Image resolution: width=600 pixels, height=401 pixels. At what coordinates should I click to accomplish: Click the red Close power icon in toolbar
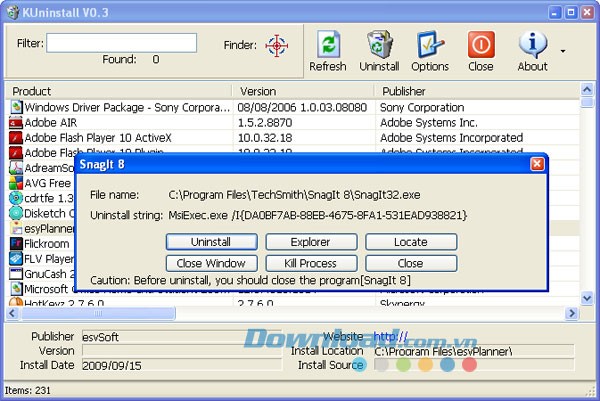coord(481,45)
